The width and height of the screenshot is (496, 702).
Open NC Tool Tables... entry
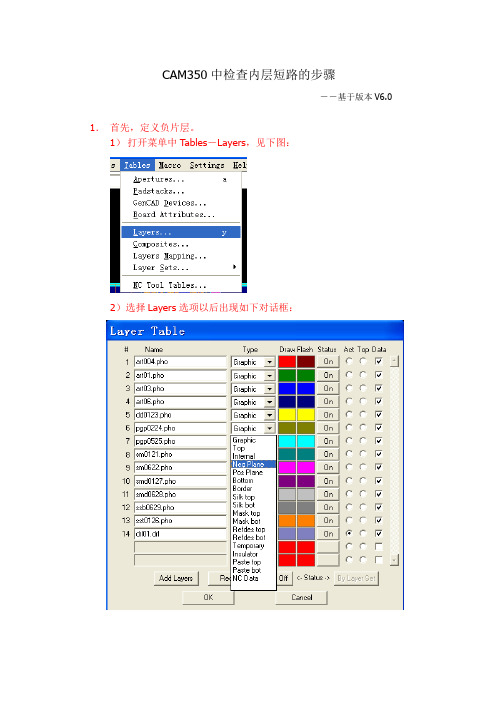click(x=181, y=285)
